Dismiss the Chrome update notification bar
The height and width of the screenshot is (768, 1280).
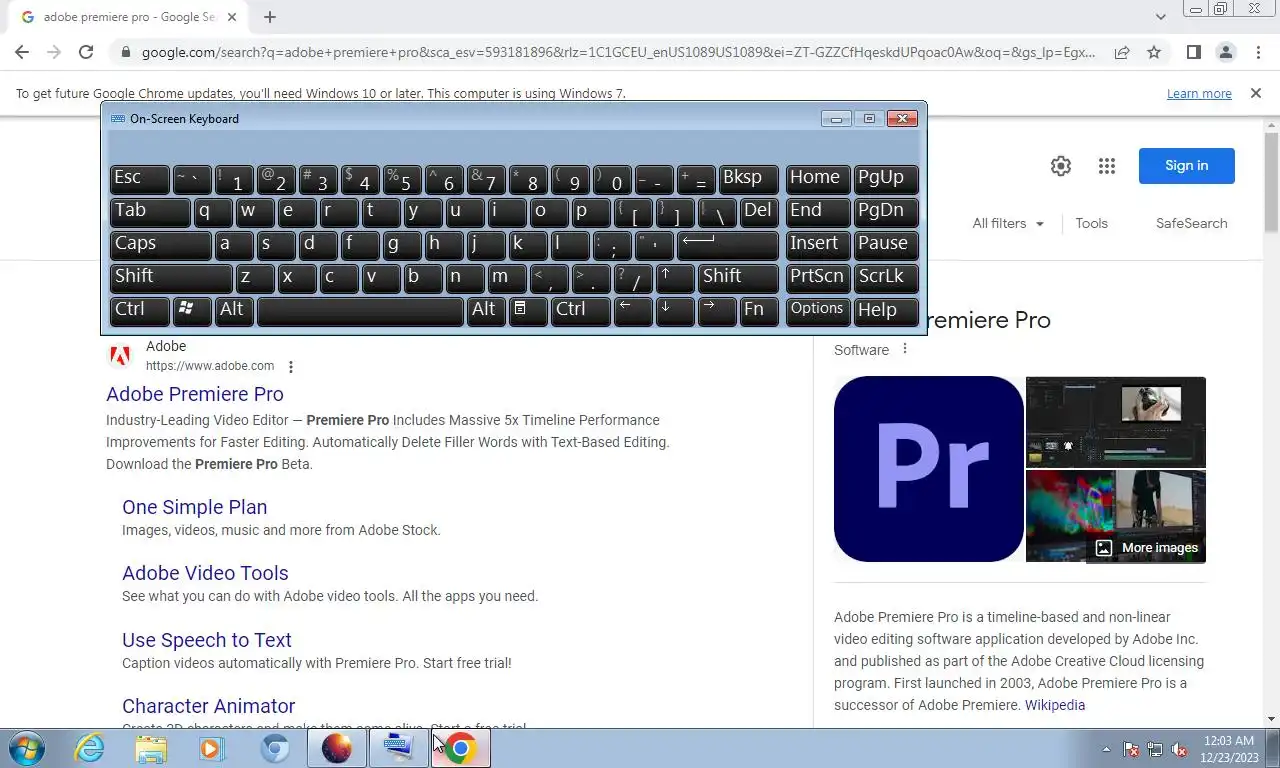pos(1256,93)
